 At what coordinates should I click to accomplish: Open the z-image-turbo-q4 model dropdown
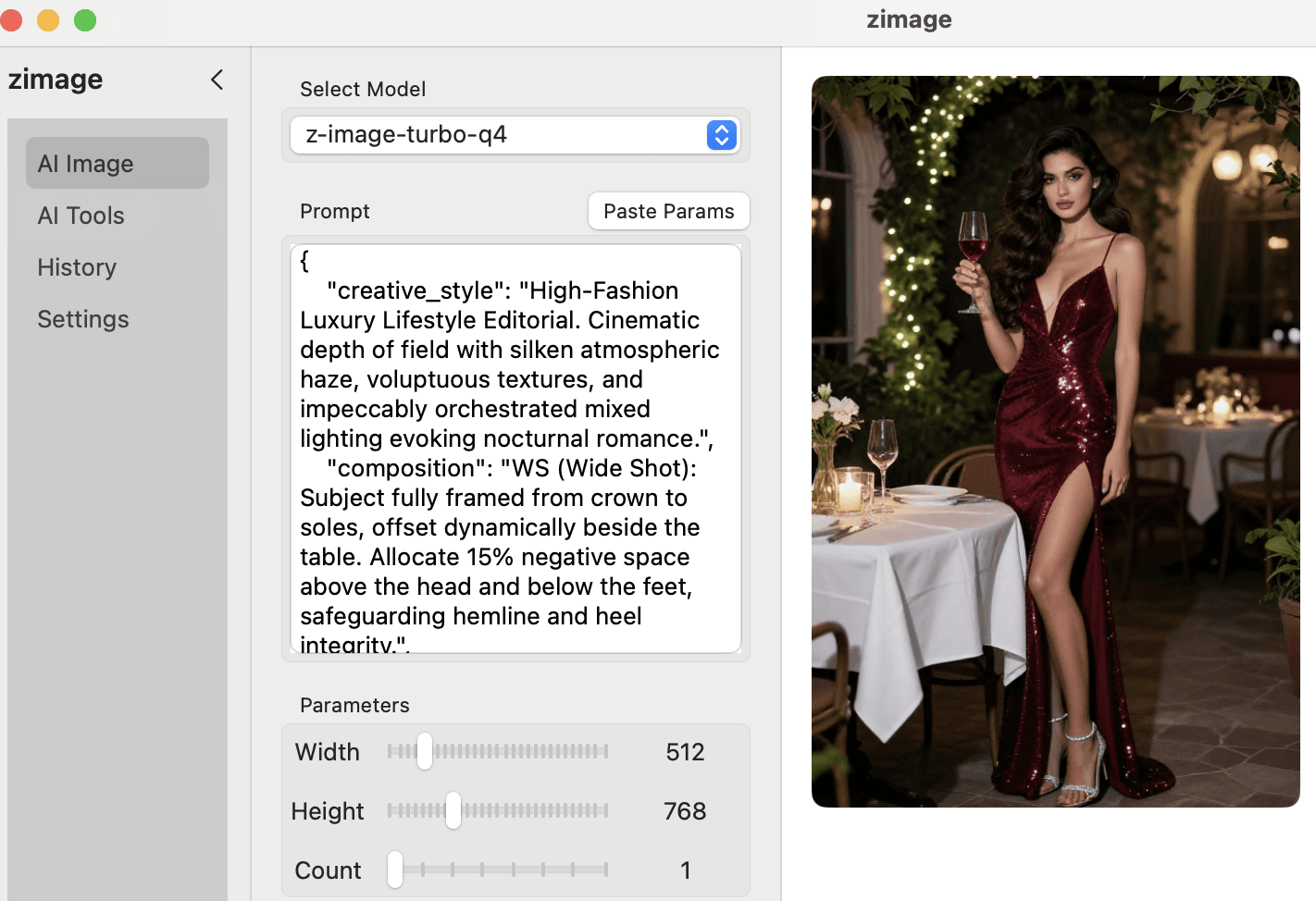click(500, 135)
